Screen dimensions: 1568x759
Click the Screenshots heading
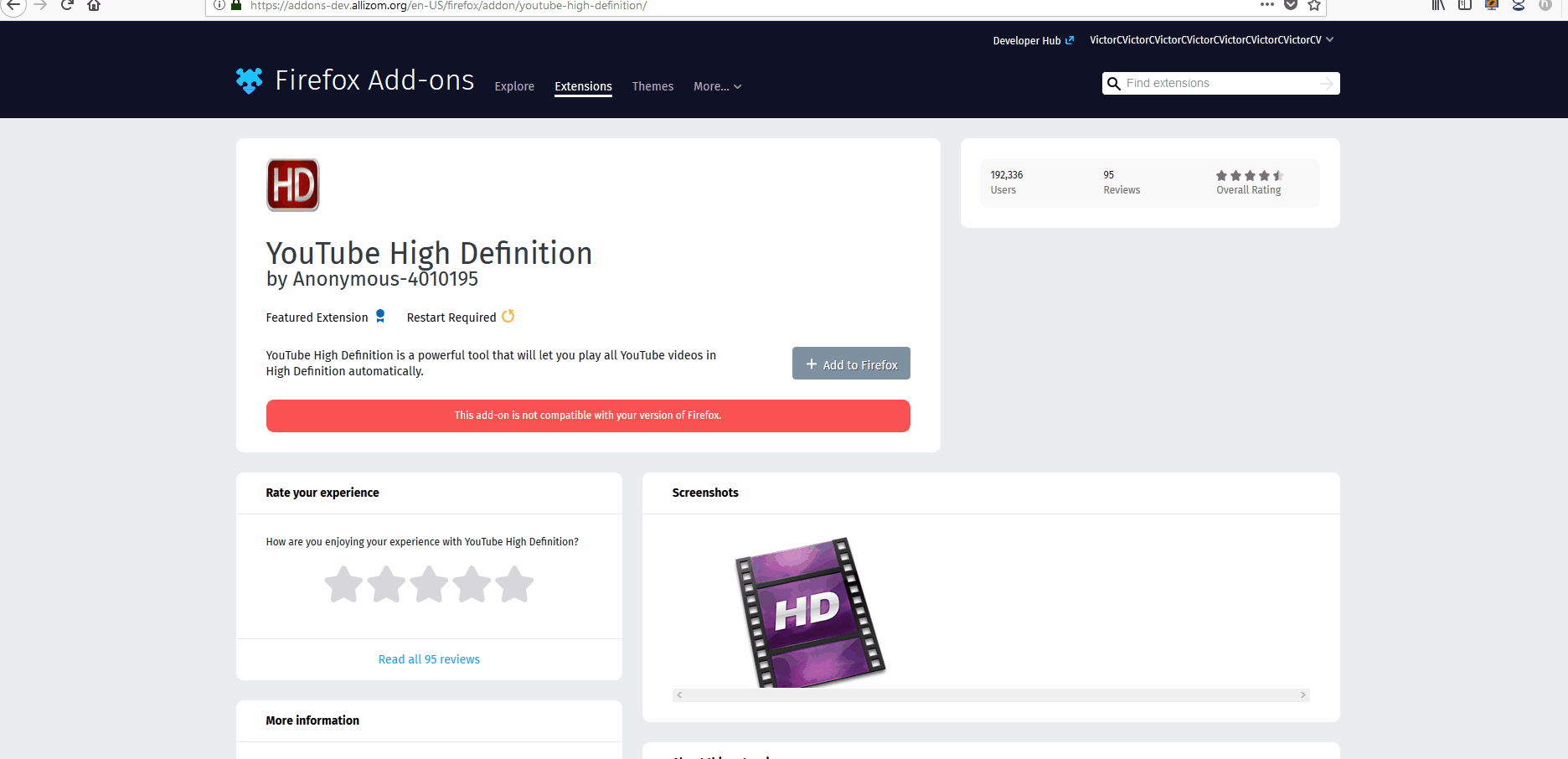tap(705, 493)
